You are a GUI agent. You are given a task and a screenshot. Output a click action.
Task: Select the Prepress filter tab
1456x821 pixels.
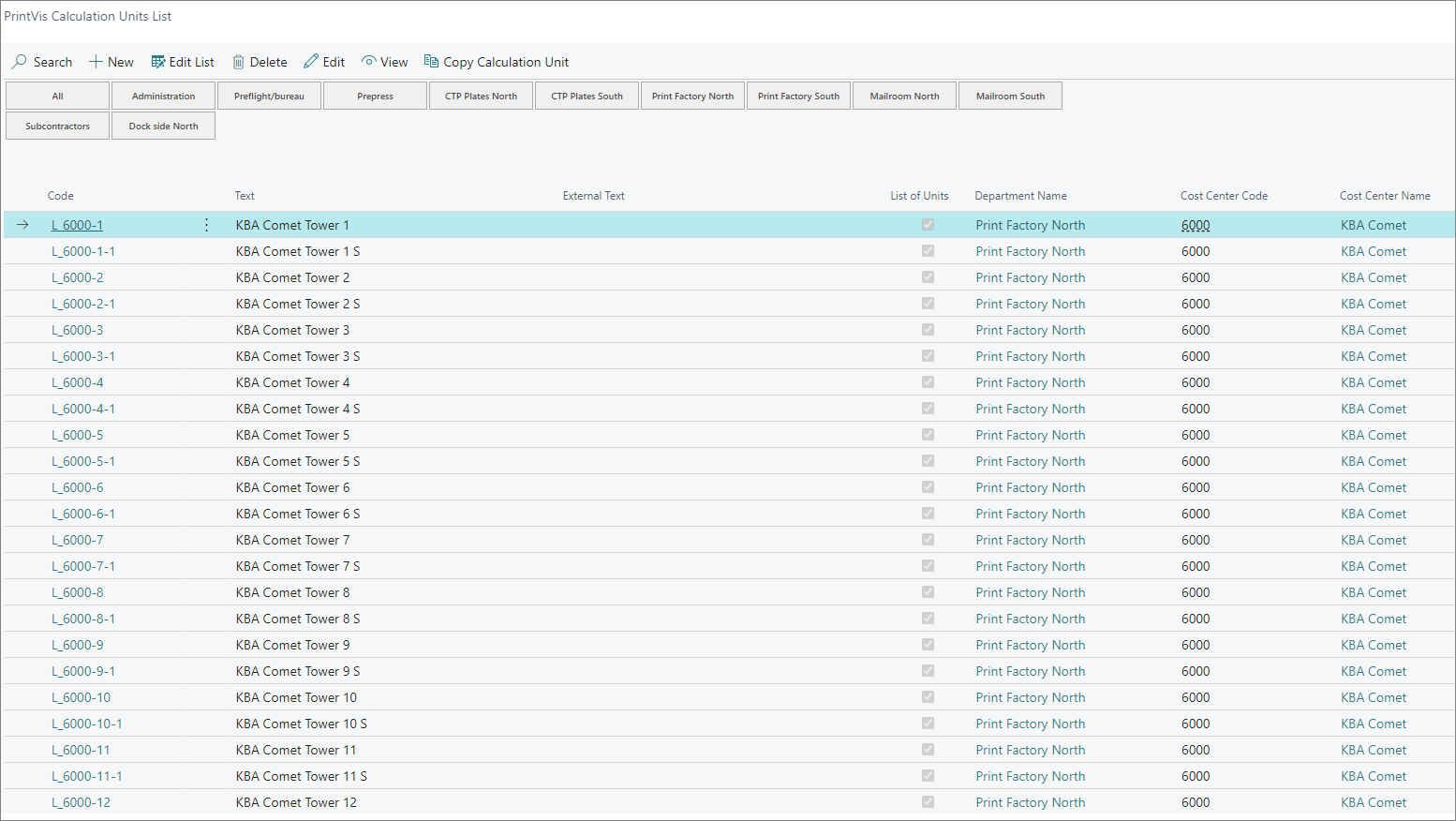tap(376, 97)
